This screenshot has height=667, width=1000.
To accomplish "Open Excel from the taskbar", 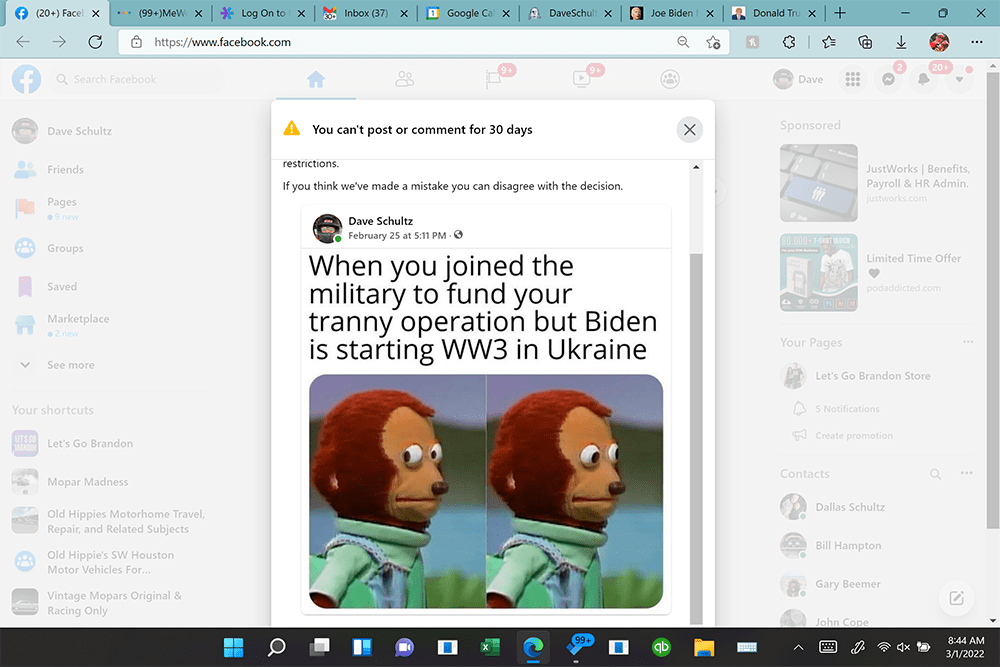I will 490,647.
